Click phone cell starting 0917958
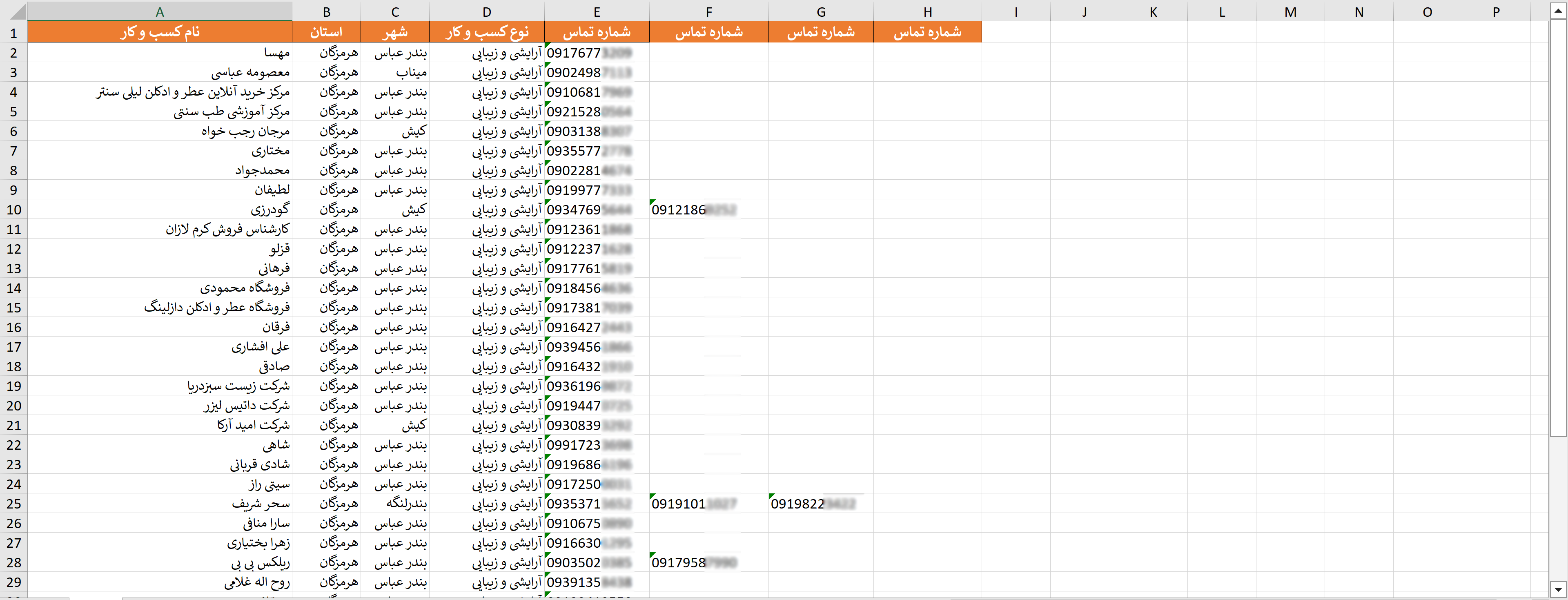Image resolution: width=1568 pixels, height=600 pixels. pos(708,562)
